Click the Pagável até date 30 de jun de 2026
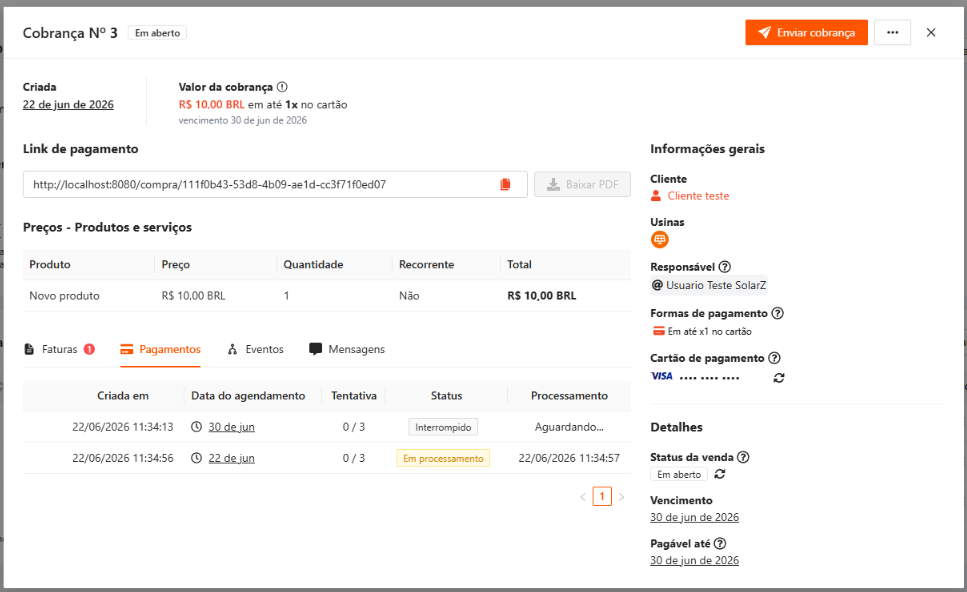The image size is (967, 592). [x=694, y=561]
